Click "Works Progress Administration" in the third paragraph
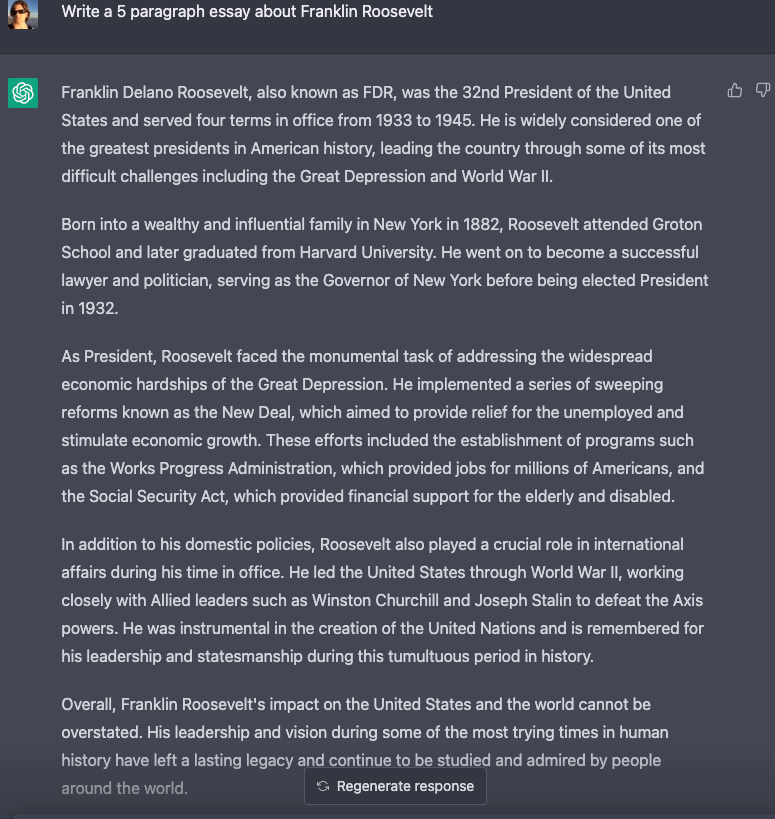This screenshot has height=819, width=775. (x=221, y=469)
